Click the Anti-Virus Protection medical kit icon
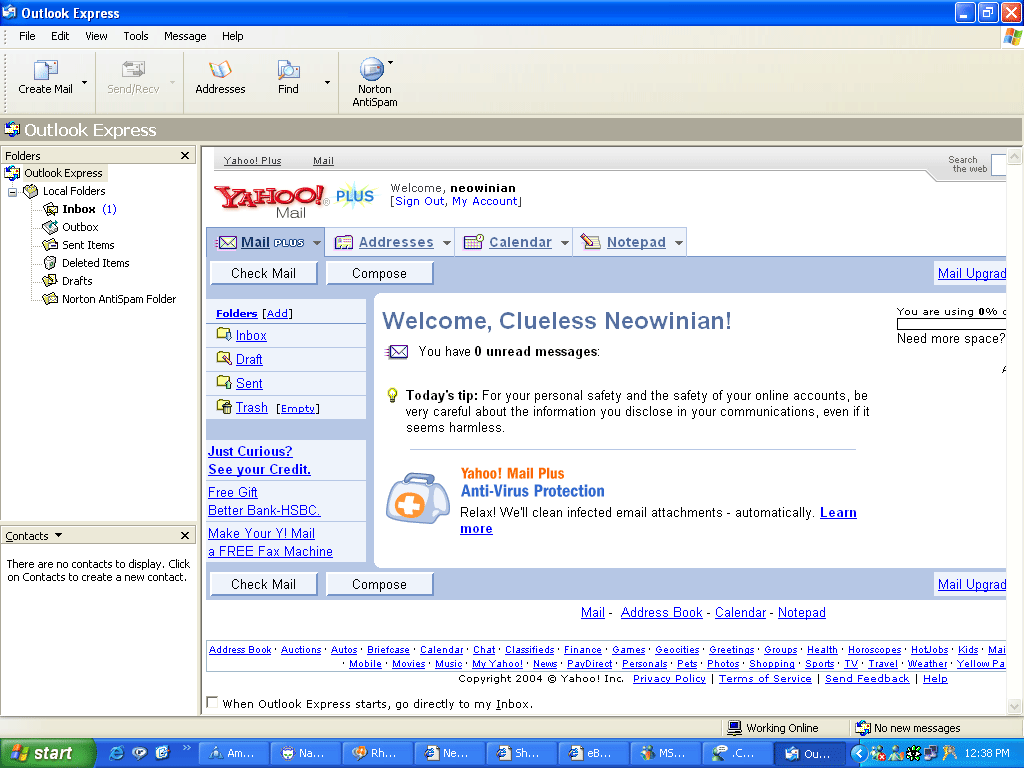The image size is (1024, 768). click(417, 498)
